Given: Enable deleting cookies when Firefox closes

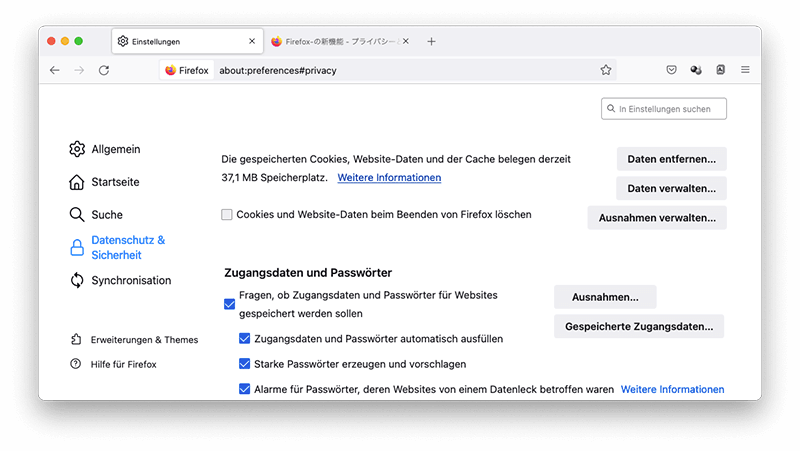Looking at the screenshot, I should (227, 215).
